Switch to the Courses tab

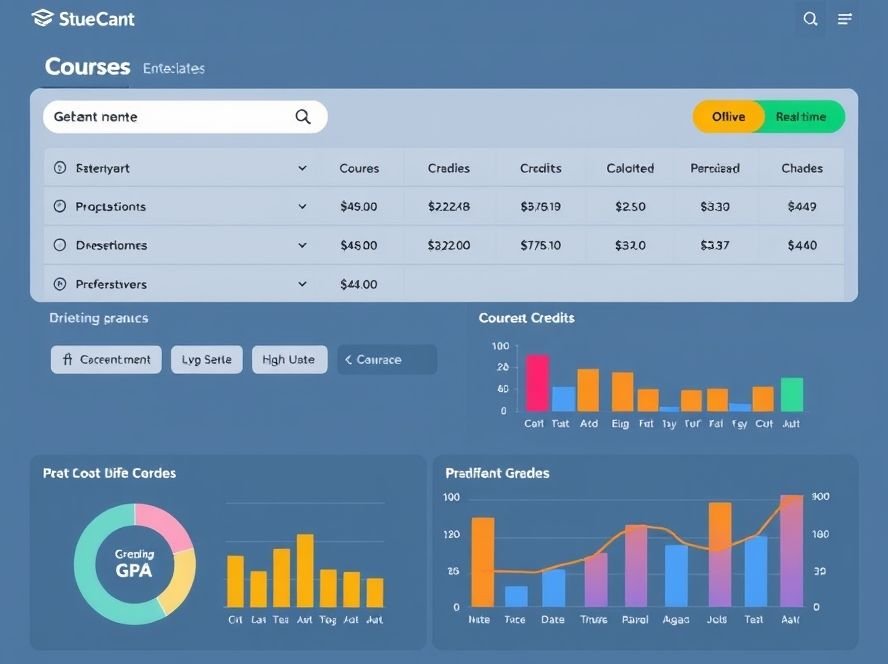87,67
